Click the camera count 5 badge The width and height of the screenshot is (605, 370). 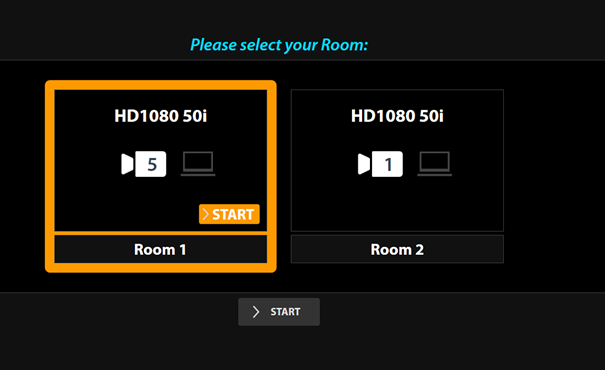coord(151,164)
